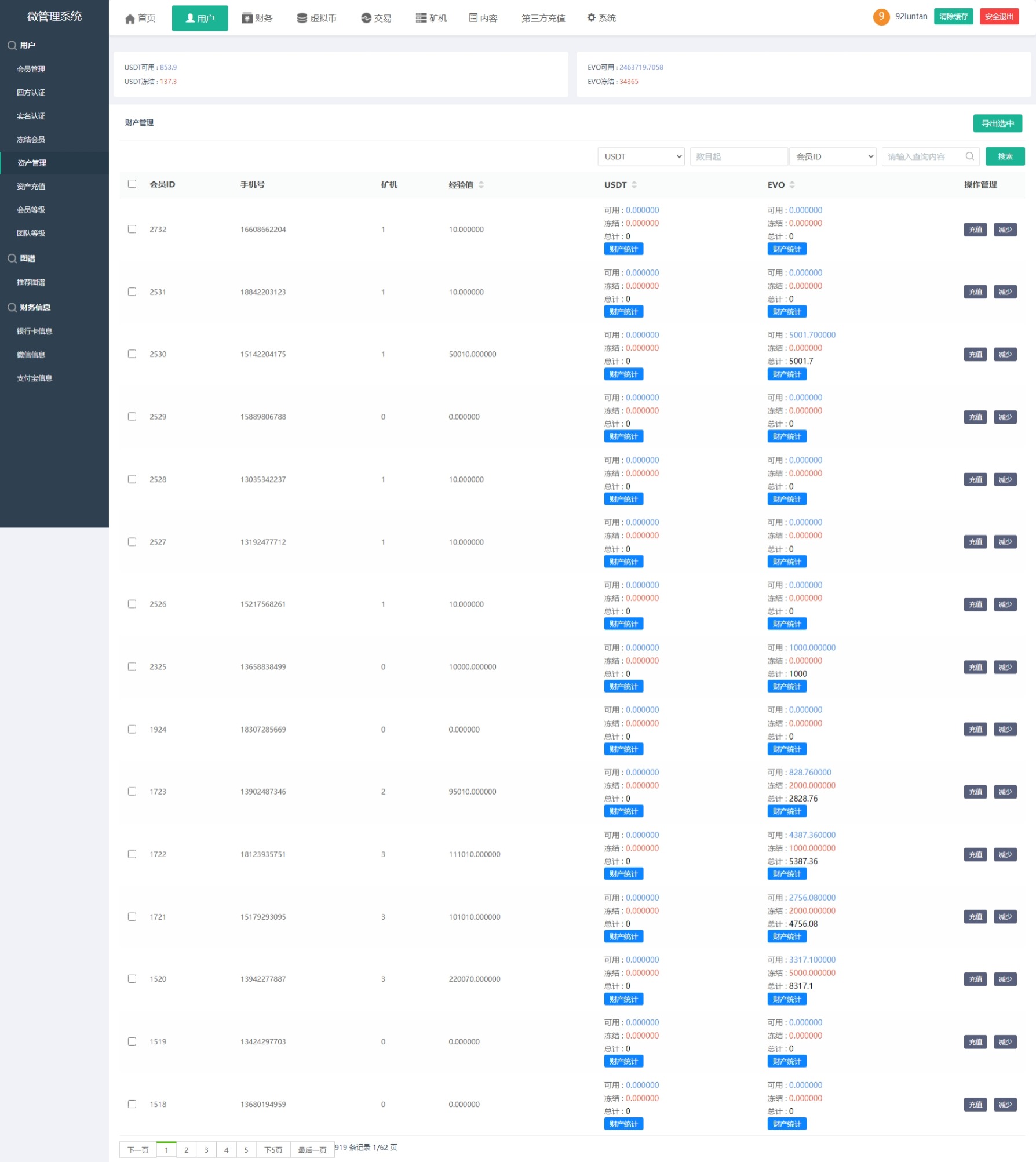
Task: Switch to the 交易 tab
Action: pos(376,18)
